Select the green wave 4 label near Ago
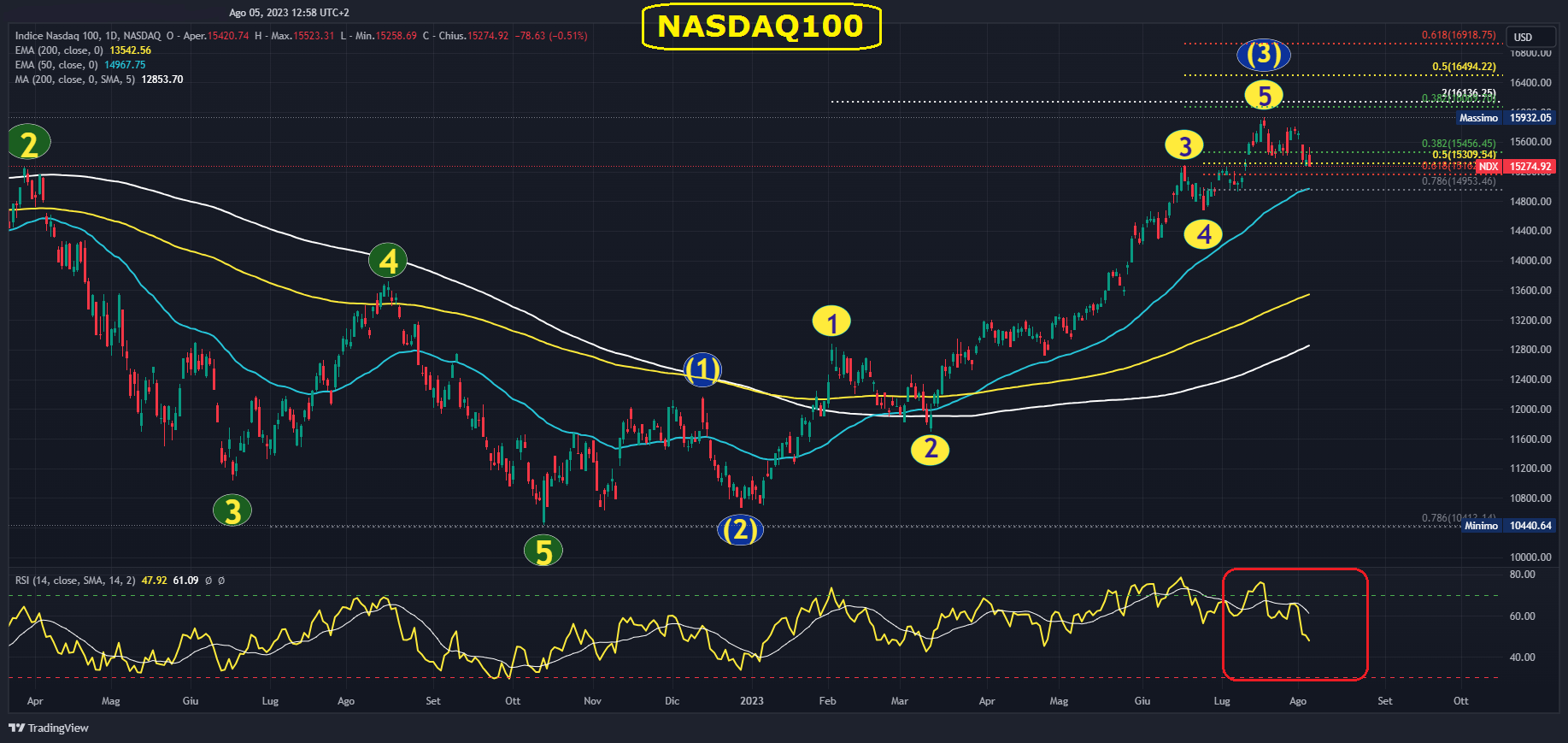Screen dimensions: 1568x743 [388, 261]
